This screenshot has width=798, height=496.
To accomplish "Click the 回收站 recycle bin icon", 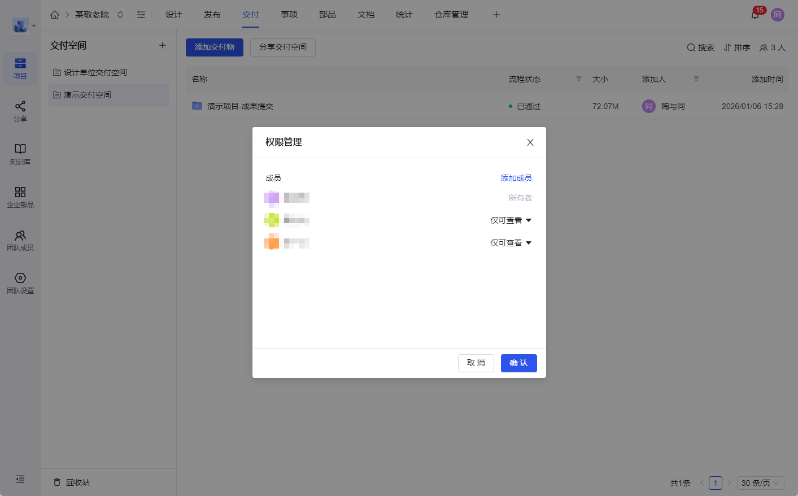I will 57,482.
